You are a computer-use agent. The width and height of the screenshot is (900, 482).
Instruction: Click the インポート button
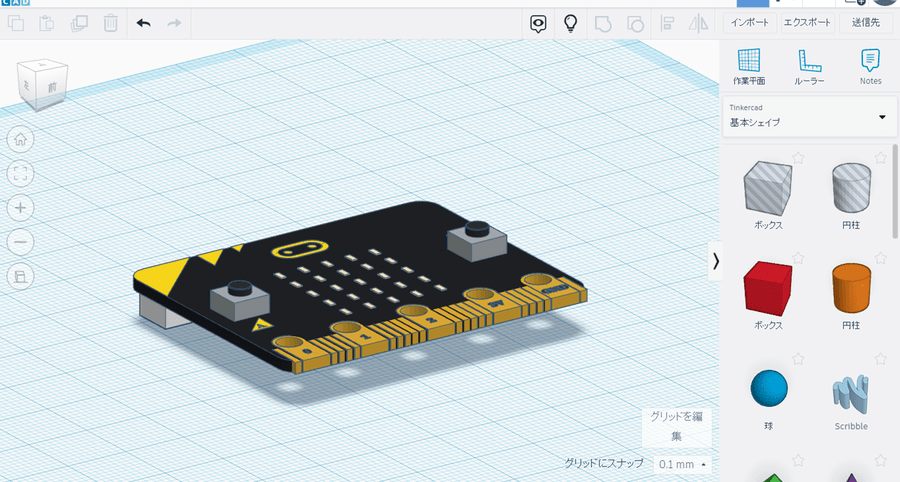click(750, 23)
